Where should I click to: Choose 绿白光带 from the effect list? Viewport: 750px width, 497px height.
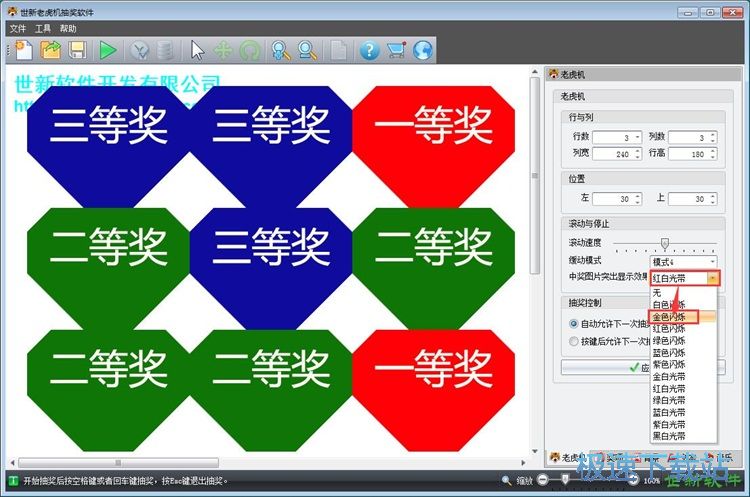(x=684, y=400)
